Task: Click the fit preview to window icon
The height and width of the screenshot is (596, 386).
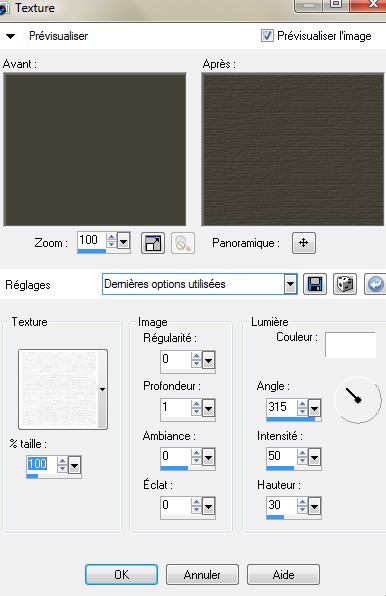Action: (x=153, y=243)
